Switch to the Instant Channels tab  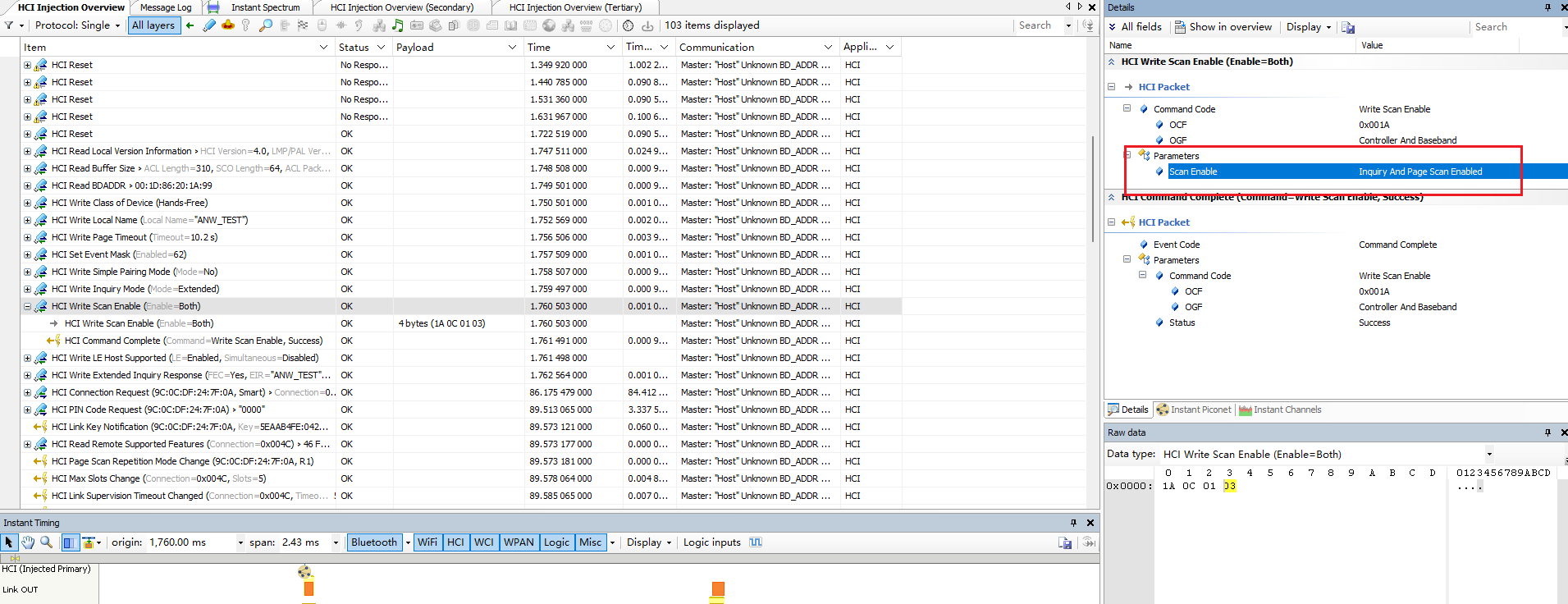tap(1280, 410)
